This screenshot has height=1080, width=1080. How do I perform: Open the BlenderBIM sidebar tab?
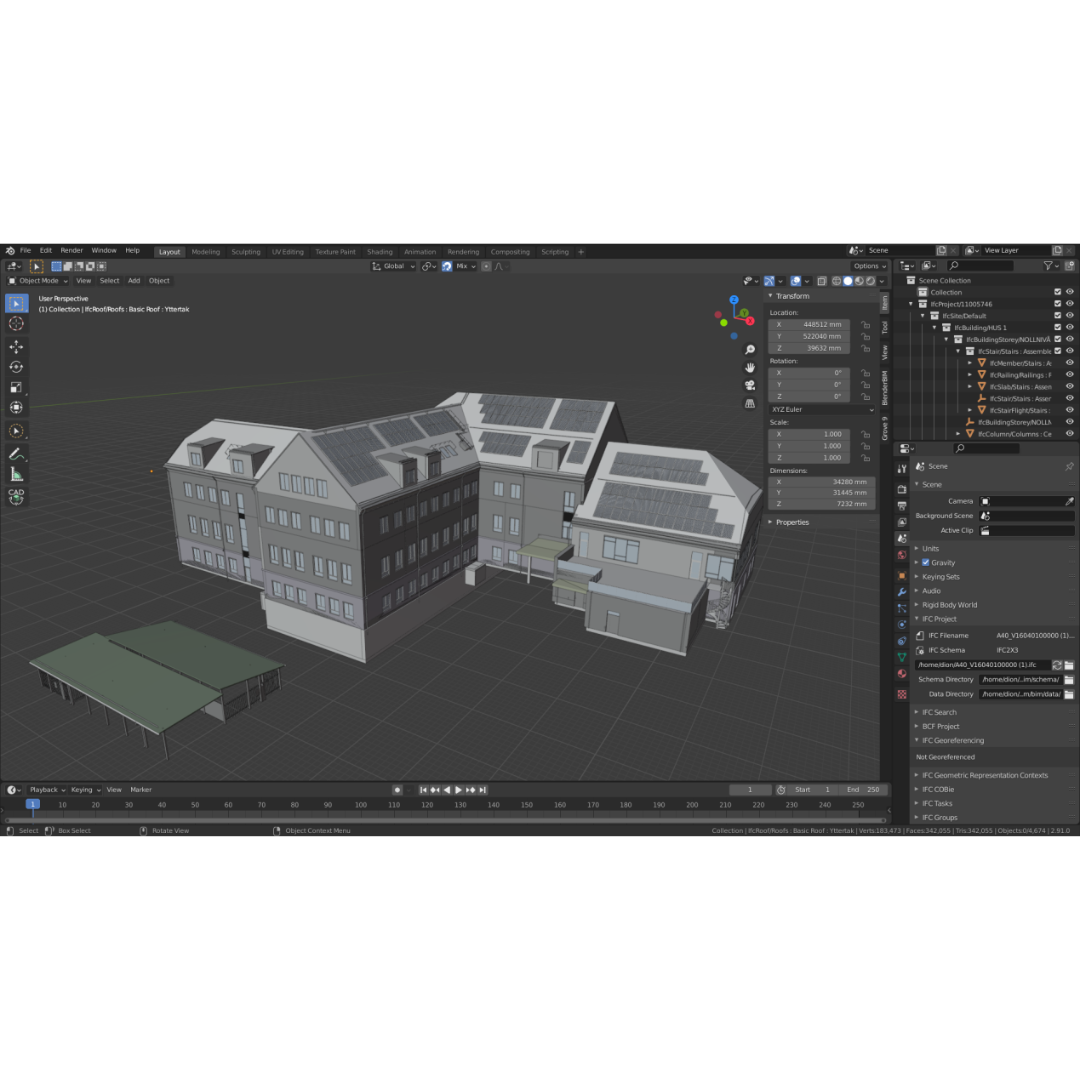click(x=885, y=389)
